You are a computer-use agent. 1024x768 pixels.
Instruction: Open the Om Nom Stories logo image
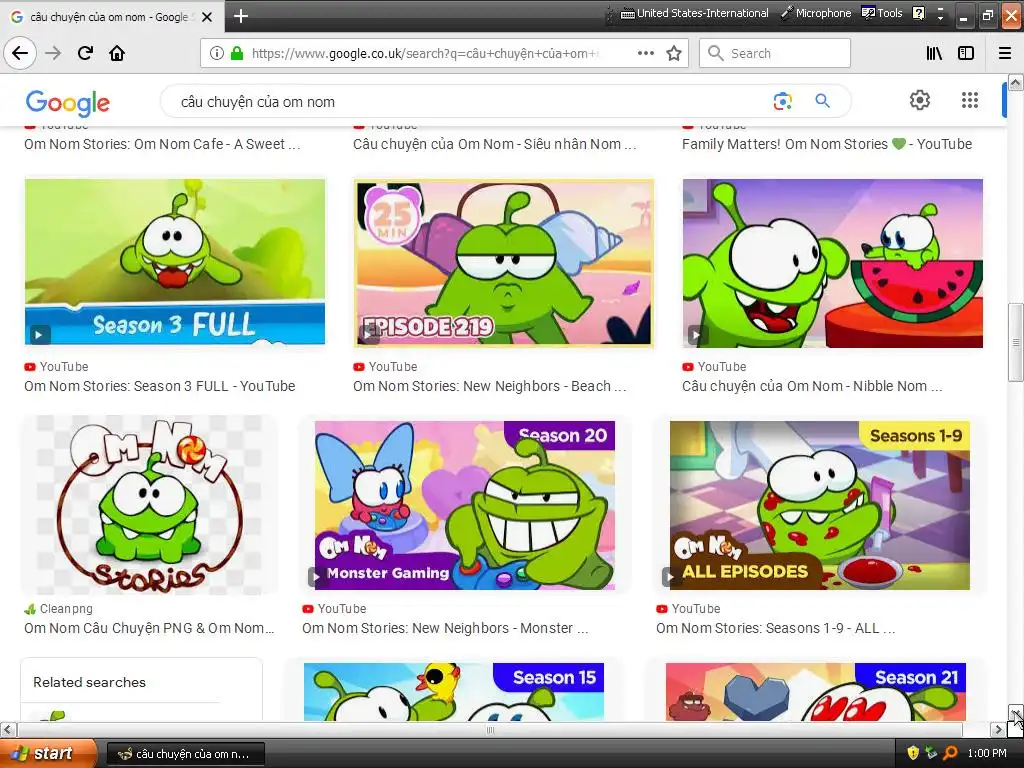tap(150, 505)
